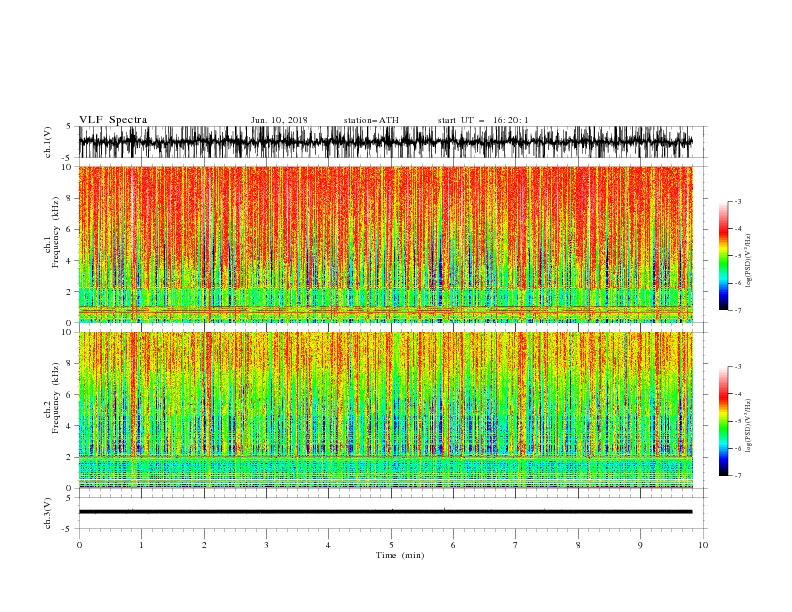Click the "-3" tick on ch.2 color bar
The height and width of the screenshot is (612, 792).
pyautogui.click(x=738, y=367)
